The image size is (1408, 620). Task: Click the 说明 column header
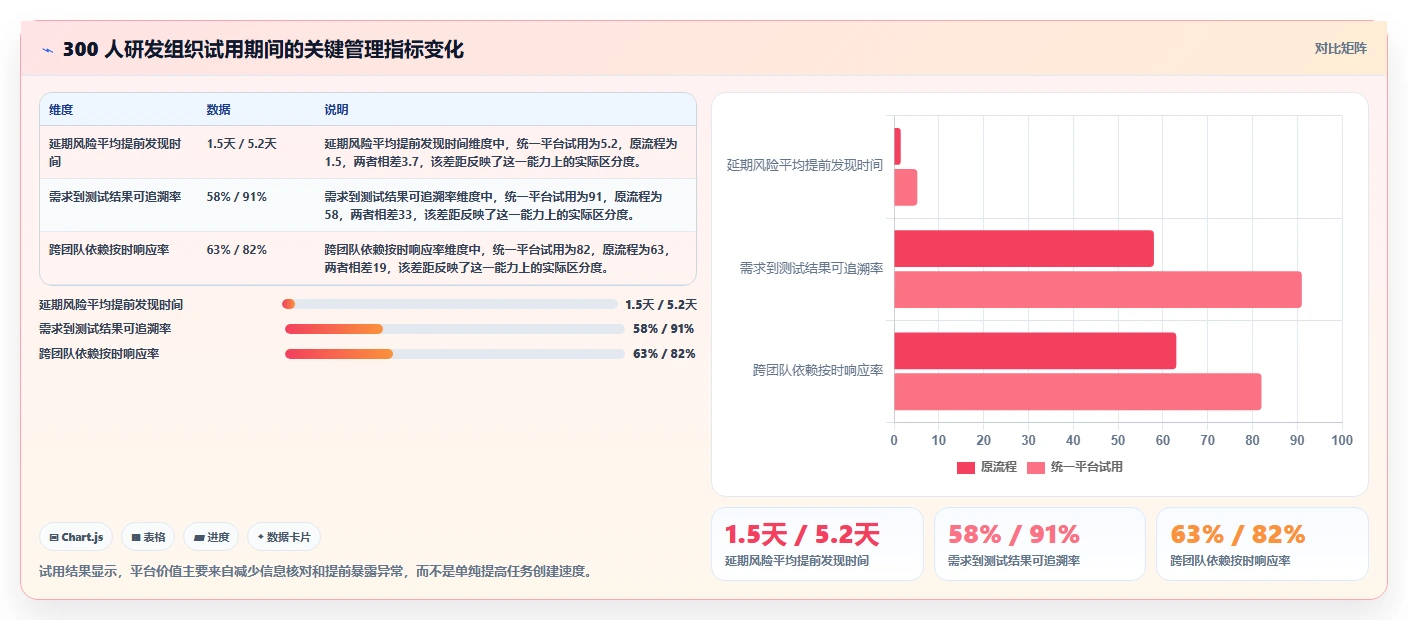[336, 109]
